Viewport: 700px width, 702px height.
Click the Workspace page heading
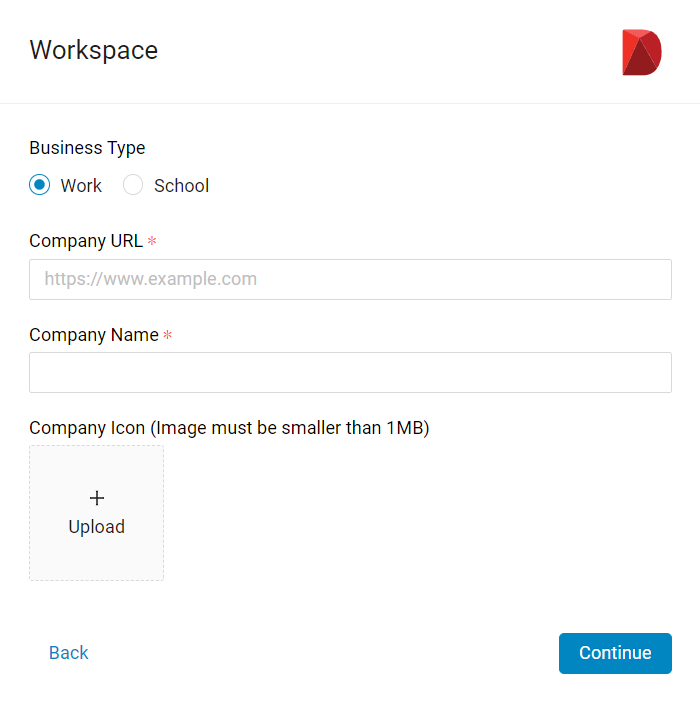pyautogui.click(x=94, y=50)
